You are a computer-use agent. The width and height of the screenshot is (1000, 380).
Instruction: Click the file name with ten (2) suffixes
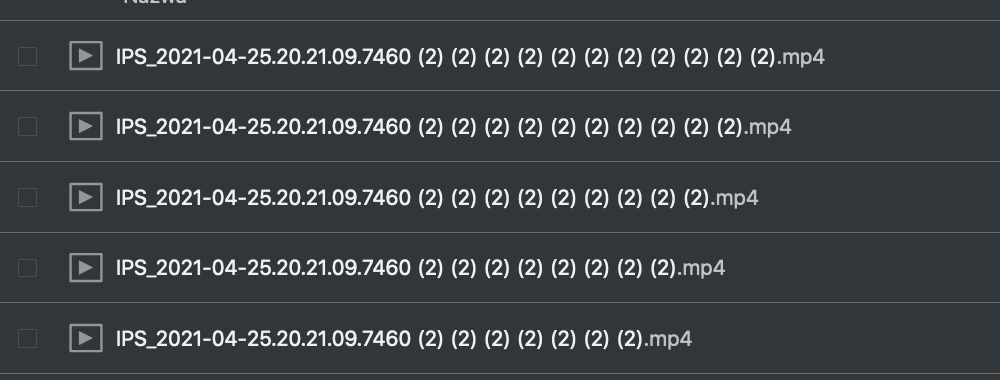[453, 127]
